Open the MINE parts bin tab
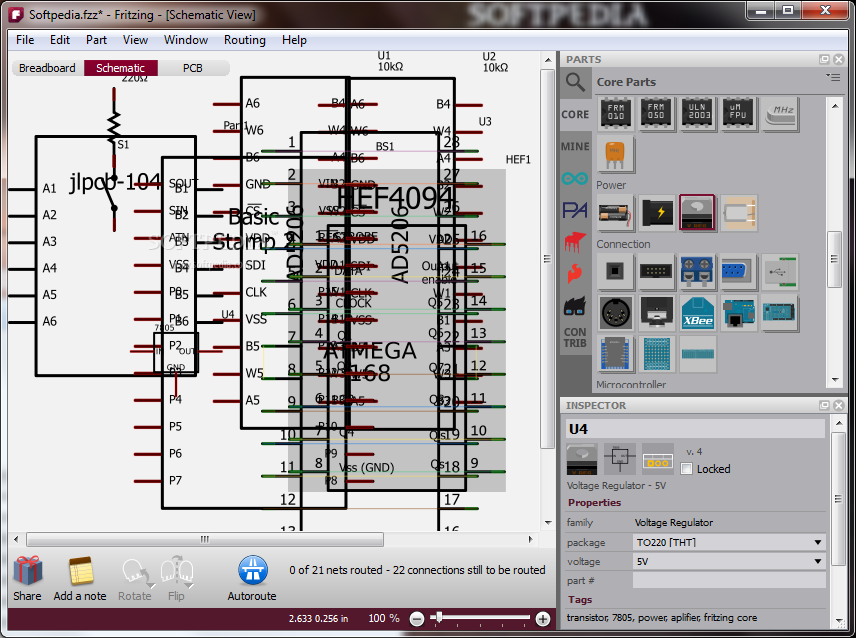The height and width of the screenshot is (638, 856). point(575,146)
